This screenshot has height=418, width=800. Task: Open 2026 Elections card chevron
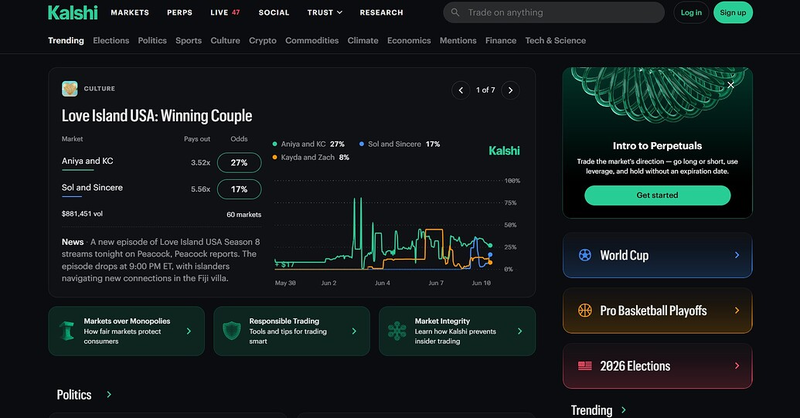(x=737, y=365)
